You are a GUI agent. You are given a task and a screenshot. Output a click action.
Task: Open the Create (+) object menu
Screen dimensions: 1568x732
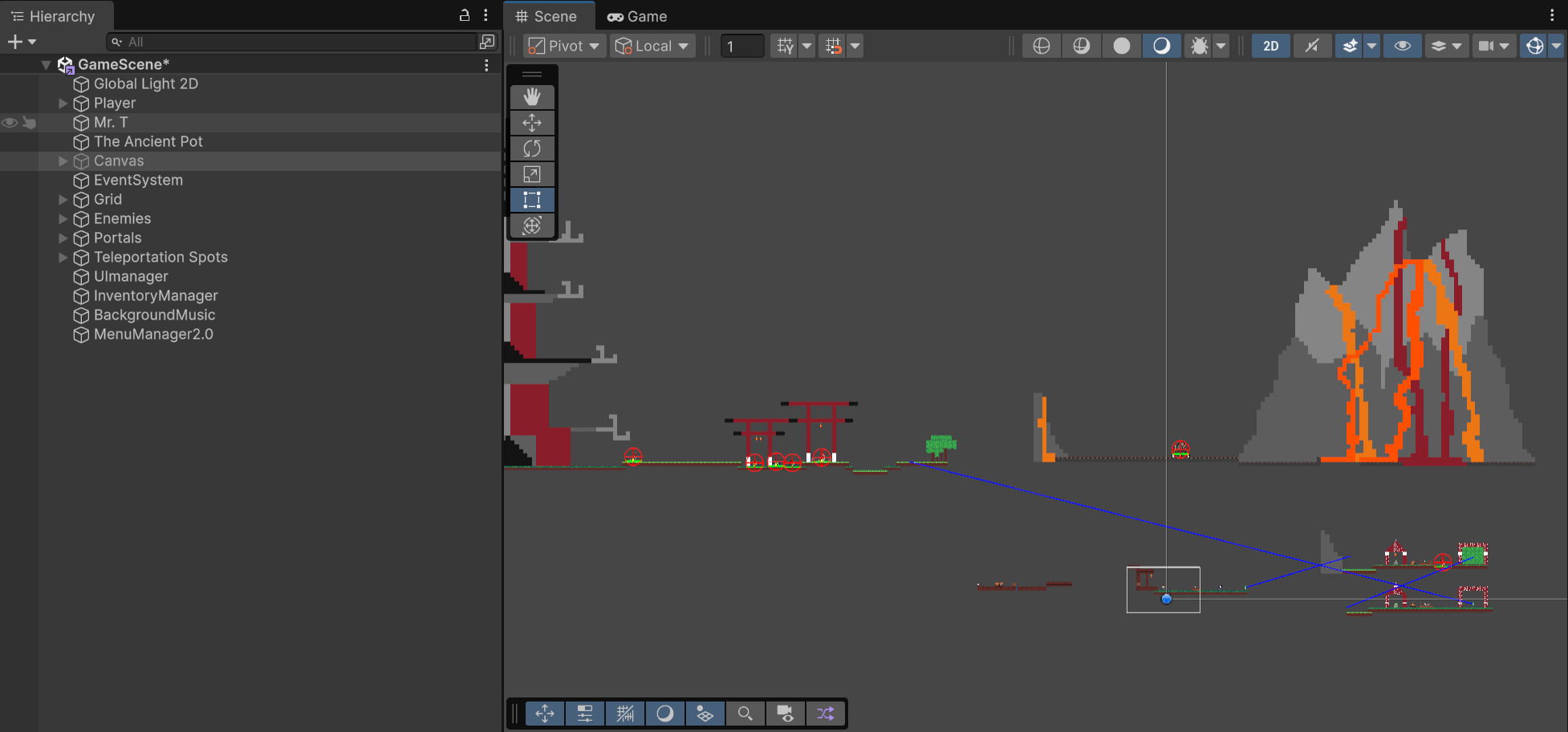pyautogui.click(x=22, y=42)
